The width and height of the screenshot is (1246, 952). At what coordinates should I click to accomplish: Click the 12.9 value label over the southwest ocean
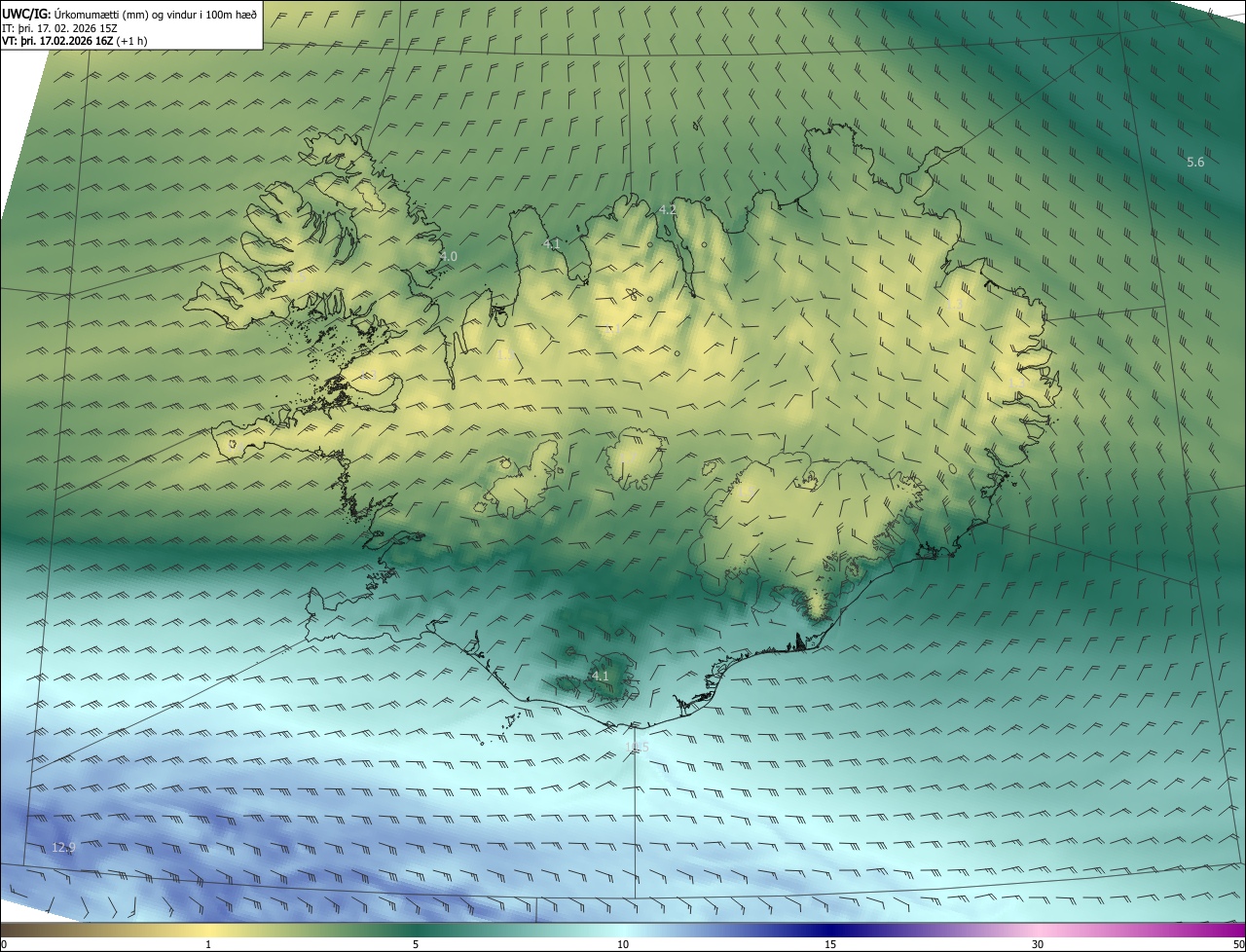coord(63,848)
